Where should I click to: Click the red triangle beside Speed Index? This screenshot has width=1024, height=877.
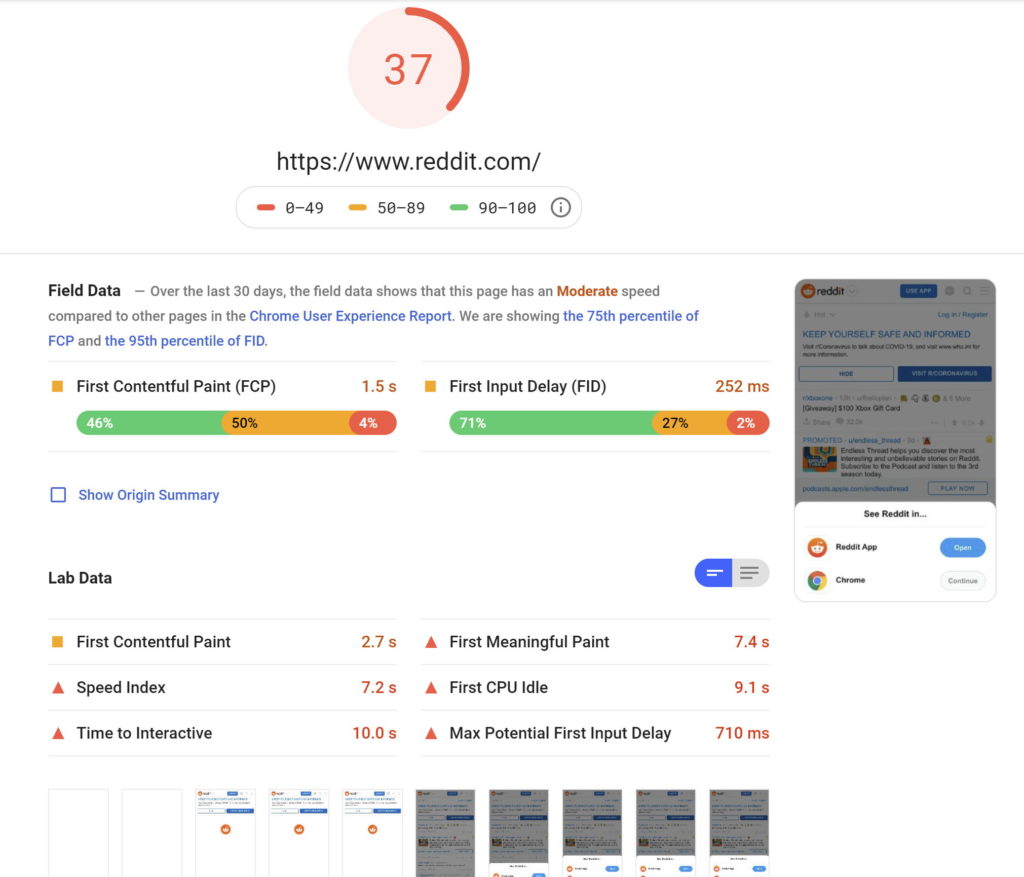click(58, 688)
